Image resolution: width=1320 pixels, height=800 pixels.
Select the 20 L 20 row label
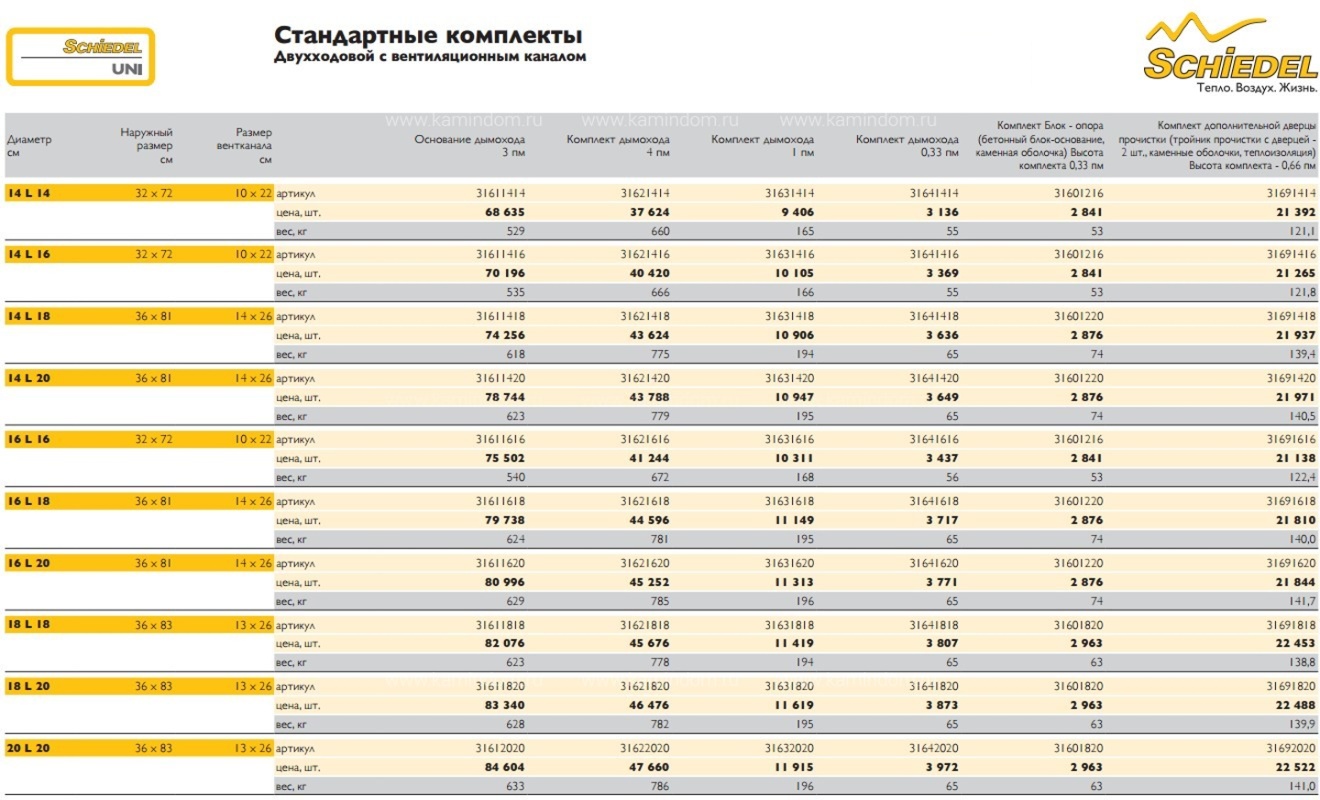pyautogui.click(x=29, y=748)
